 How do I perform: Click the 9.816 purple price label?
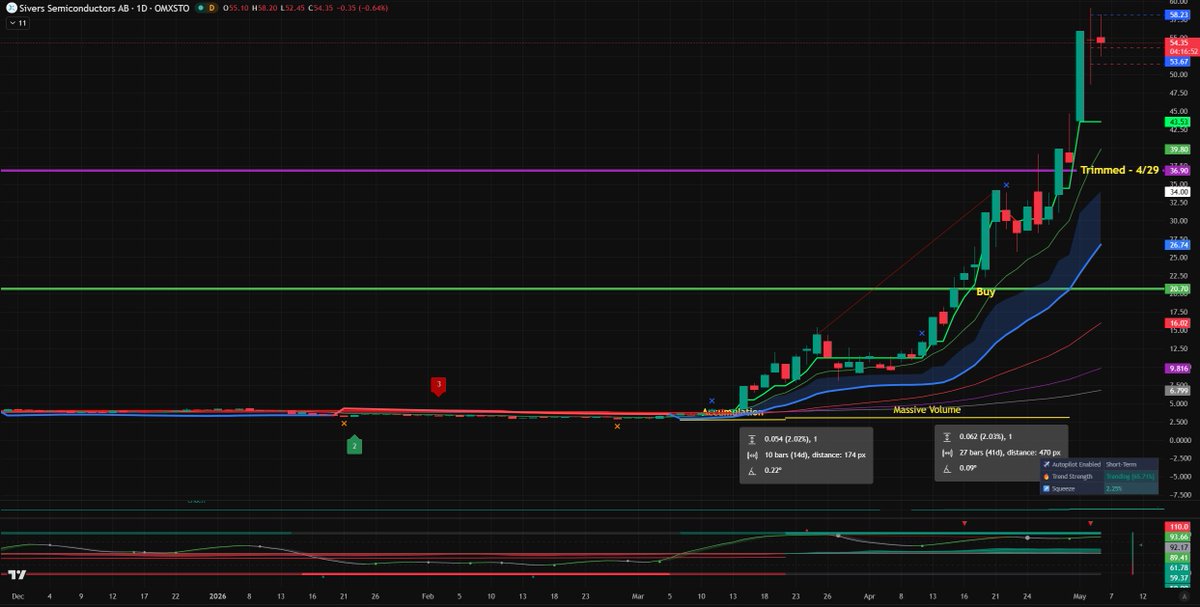1176,368
